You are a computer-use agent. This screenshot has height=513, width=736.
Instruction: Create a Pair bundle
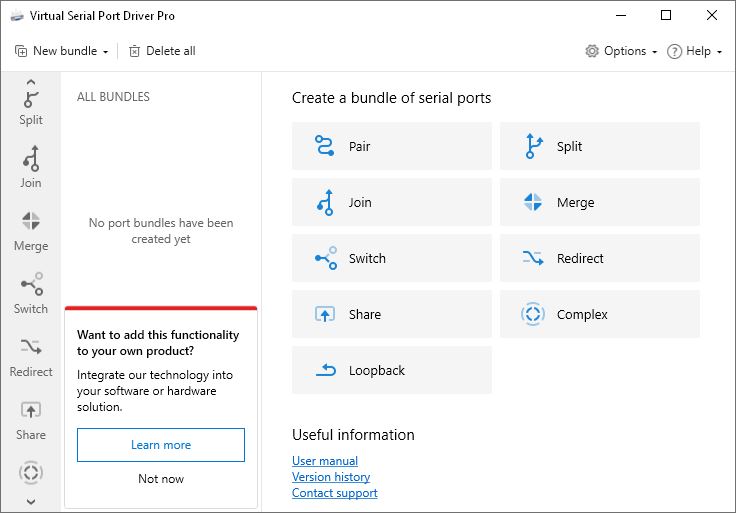point(392,146)
